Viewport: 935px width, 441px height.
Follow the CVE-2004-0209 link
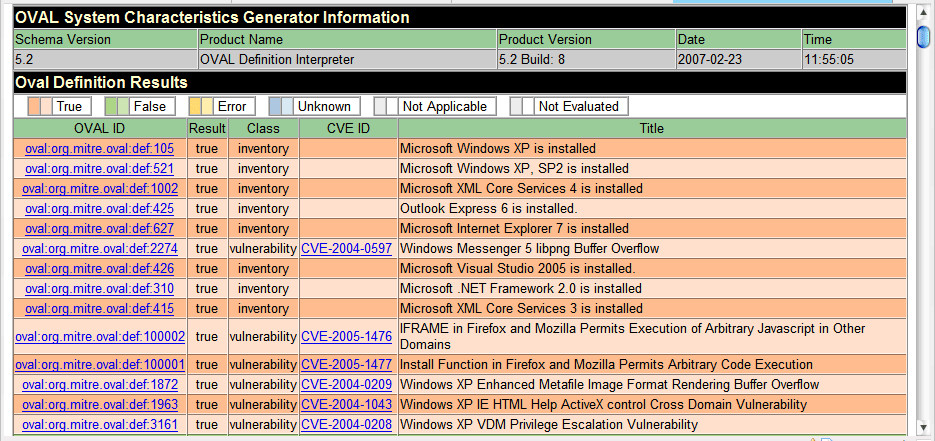tap(346, 384)
